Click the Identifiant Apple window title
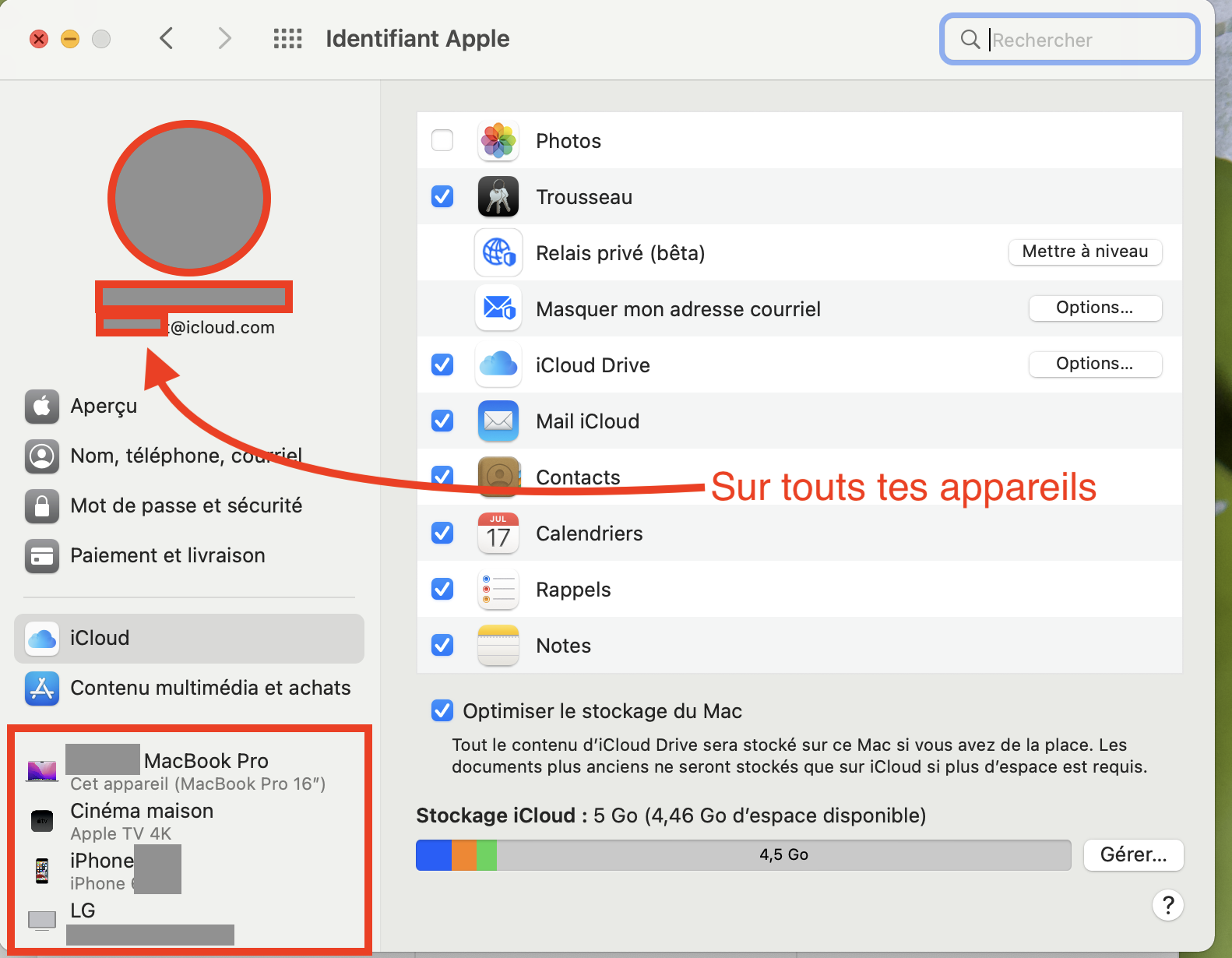Viewport: 1232px width, 958px height. pos(417,39)
